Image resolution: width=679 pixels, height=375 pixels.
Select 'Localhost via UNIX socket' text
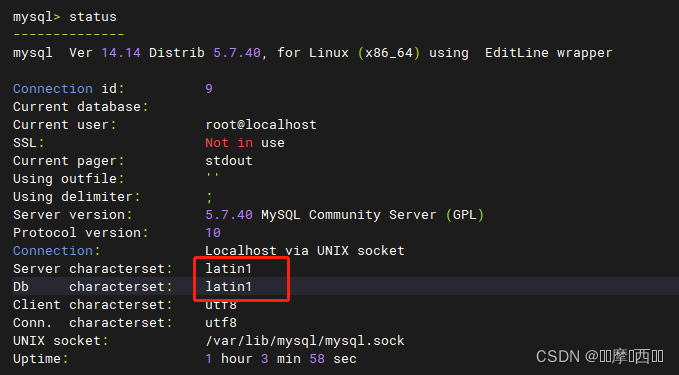tap(304, 251)
